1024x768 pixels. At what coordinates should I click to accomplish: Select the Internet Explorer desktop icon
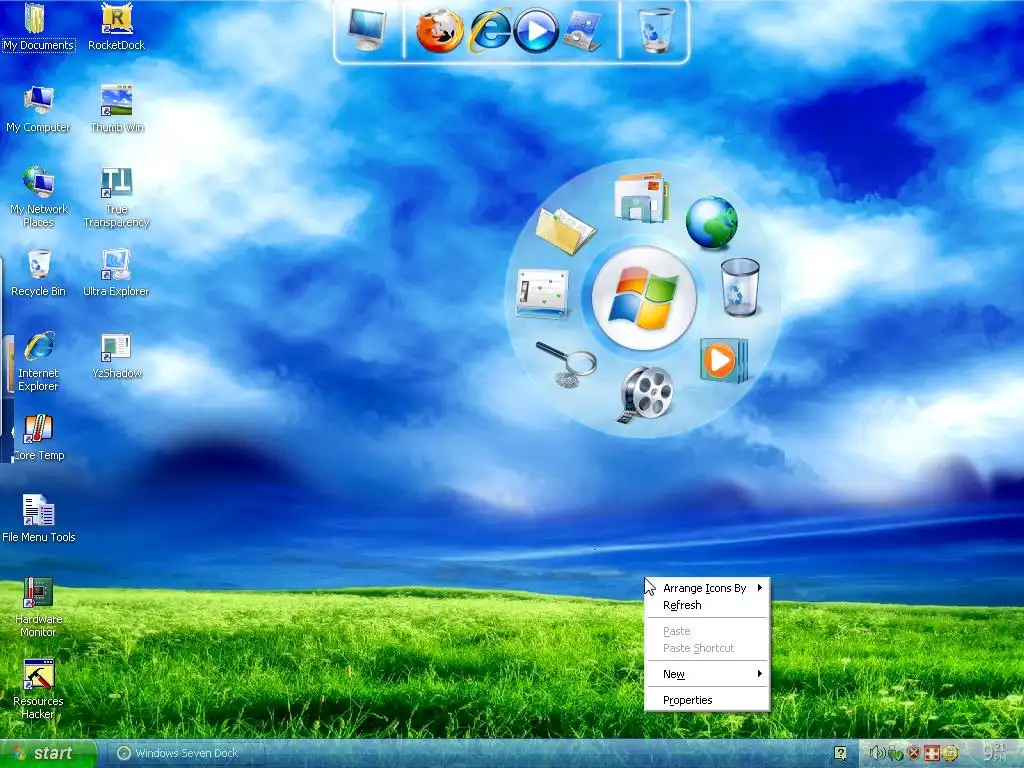click(38, 361)
